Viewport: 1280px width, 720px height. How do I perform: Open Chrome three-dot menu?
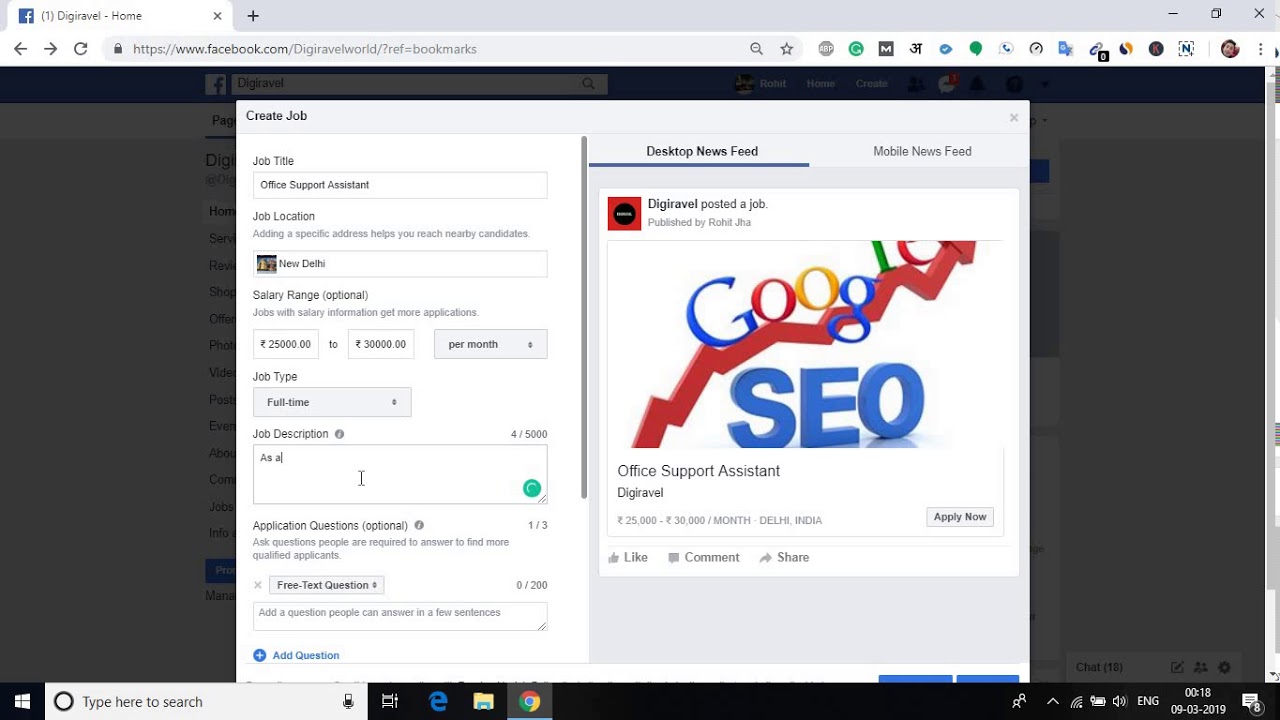pos(1260,48)
